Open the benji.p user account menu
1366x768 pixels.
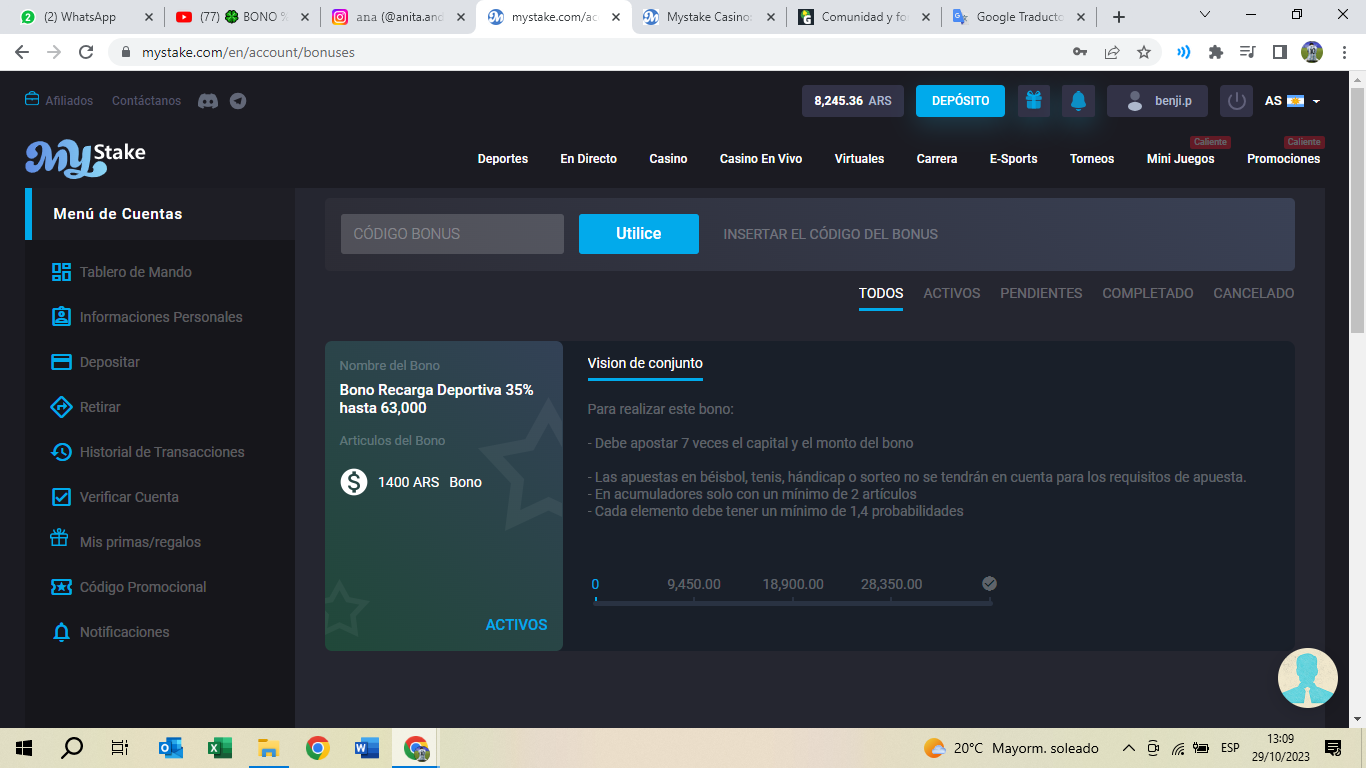[1157, 101]
